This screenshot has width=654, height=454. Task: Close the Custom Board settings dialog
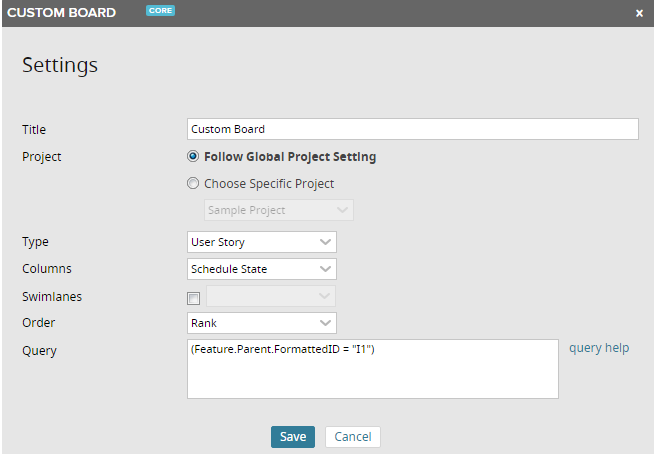click(x=639, y=13)
